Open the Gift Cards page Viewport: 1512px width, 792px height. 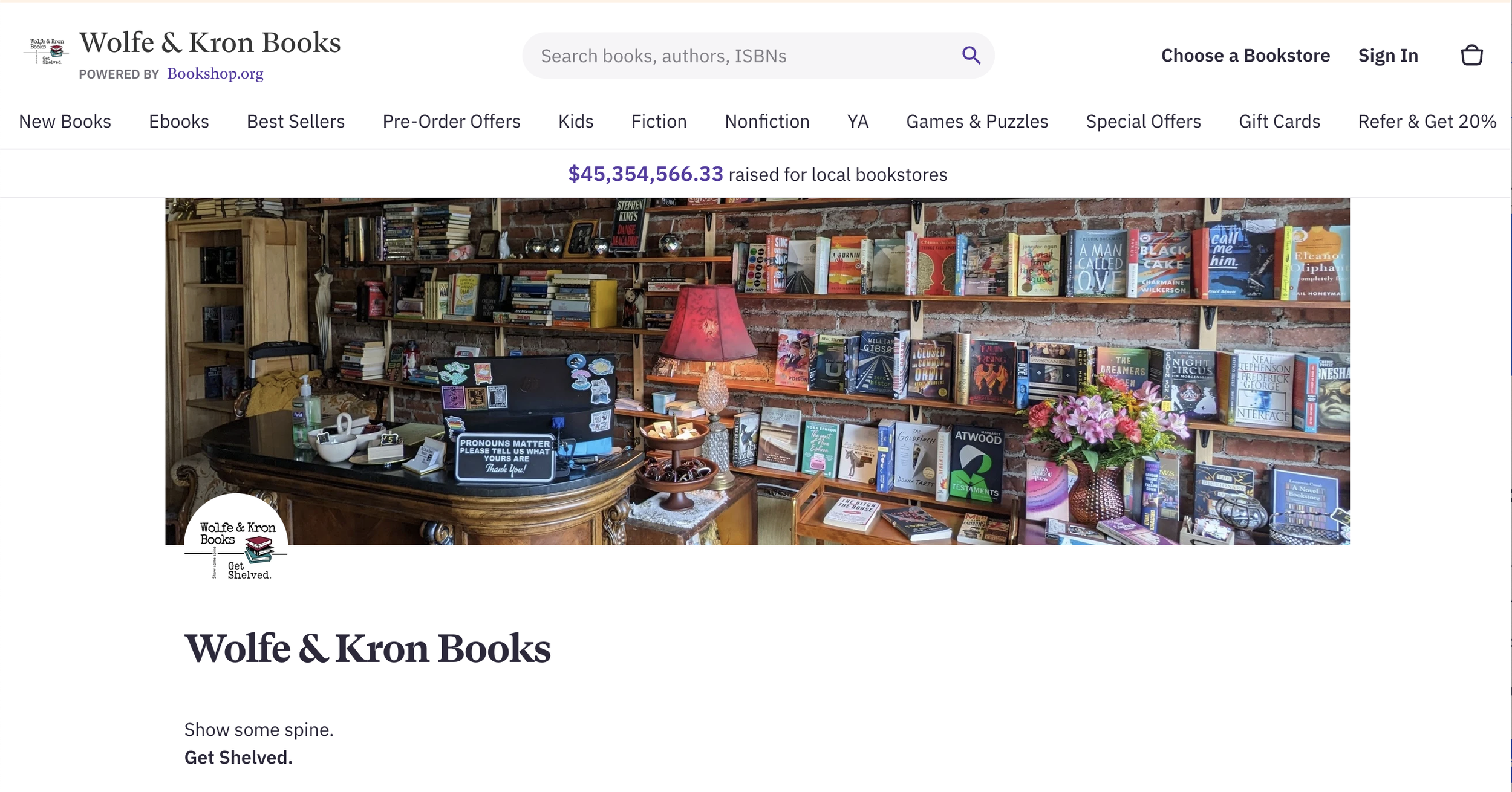[x=1279, y=122]
